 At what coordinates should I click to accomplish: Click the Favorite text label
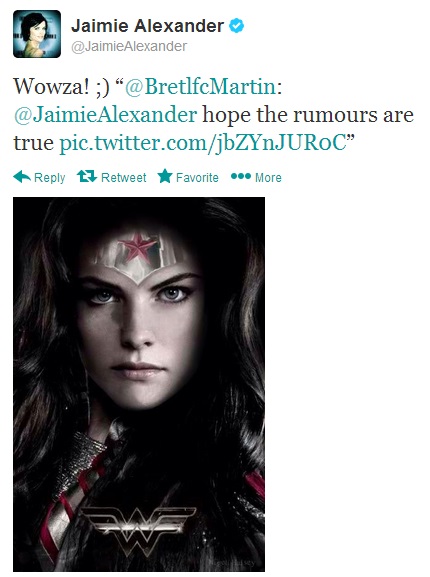click(x=197, y=178)
